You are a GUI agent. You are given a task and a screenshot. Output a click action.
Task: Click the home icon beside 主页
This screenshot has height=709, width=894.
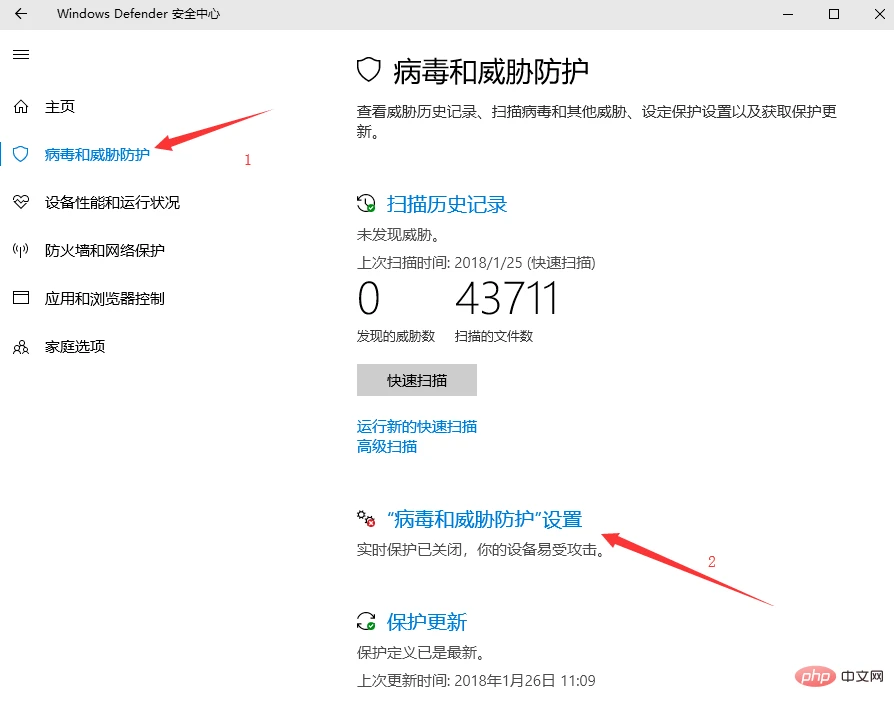point(21,107)
